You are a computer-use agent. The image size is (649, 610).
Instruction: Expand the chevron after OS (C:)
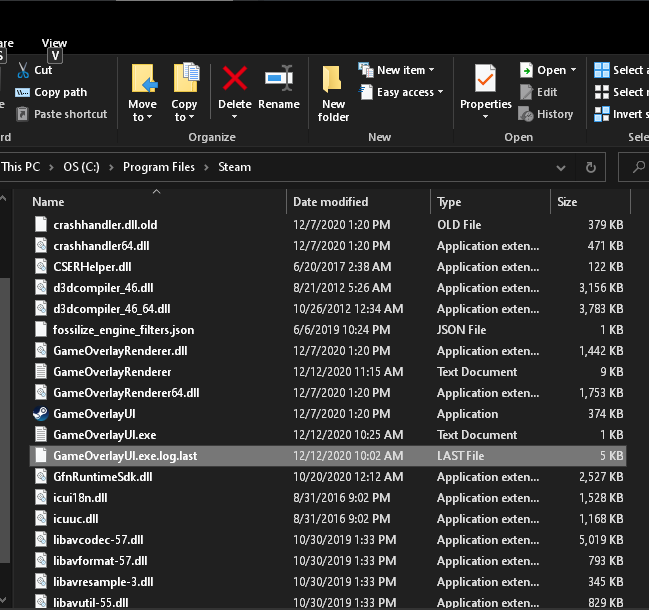[111, 167]
